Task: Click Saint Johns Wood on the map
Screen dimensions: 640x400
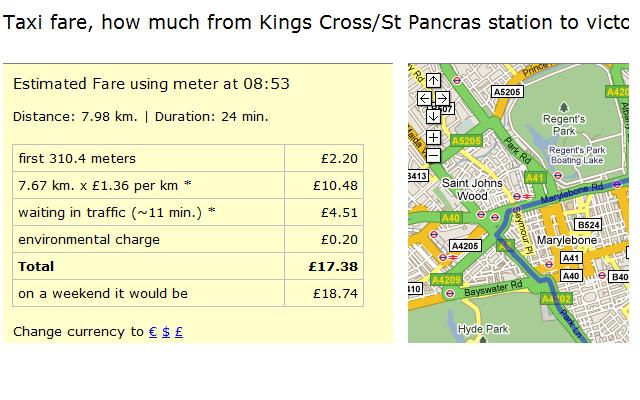Action: click(x=465, y=190)
